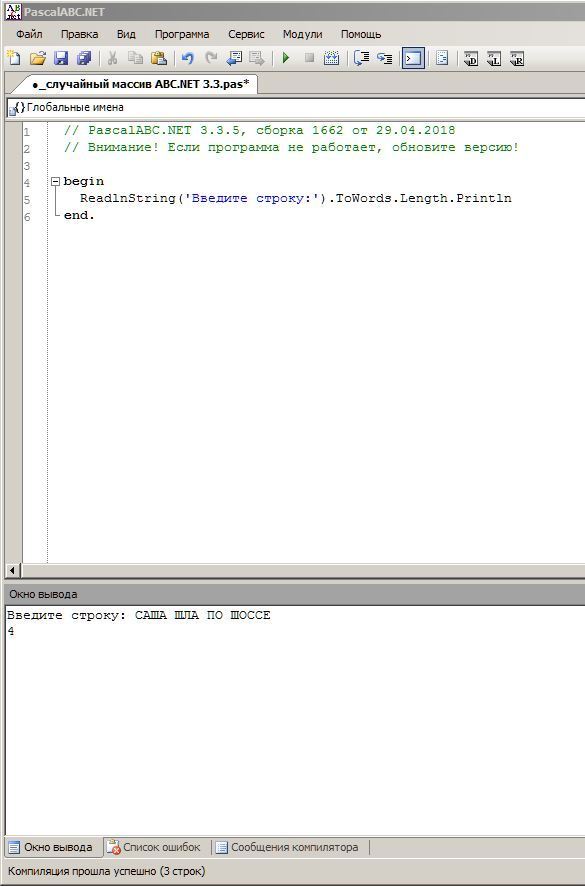The width and height of the screenshot is (585, 886).
Task: Click the open folder toolbar icon
Action: [37, 58]
